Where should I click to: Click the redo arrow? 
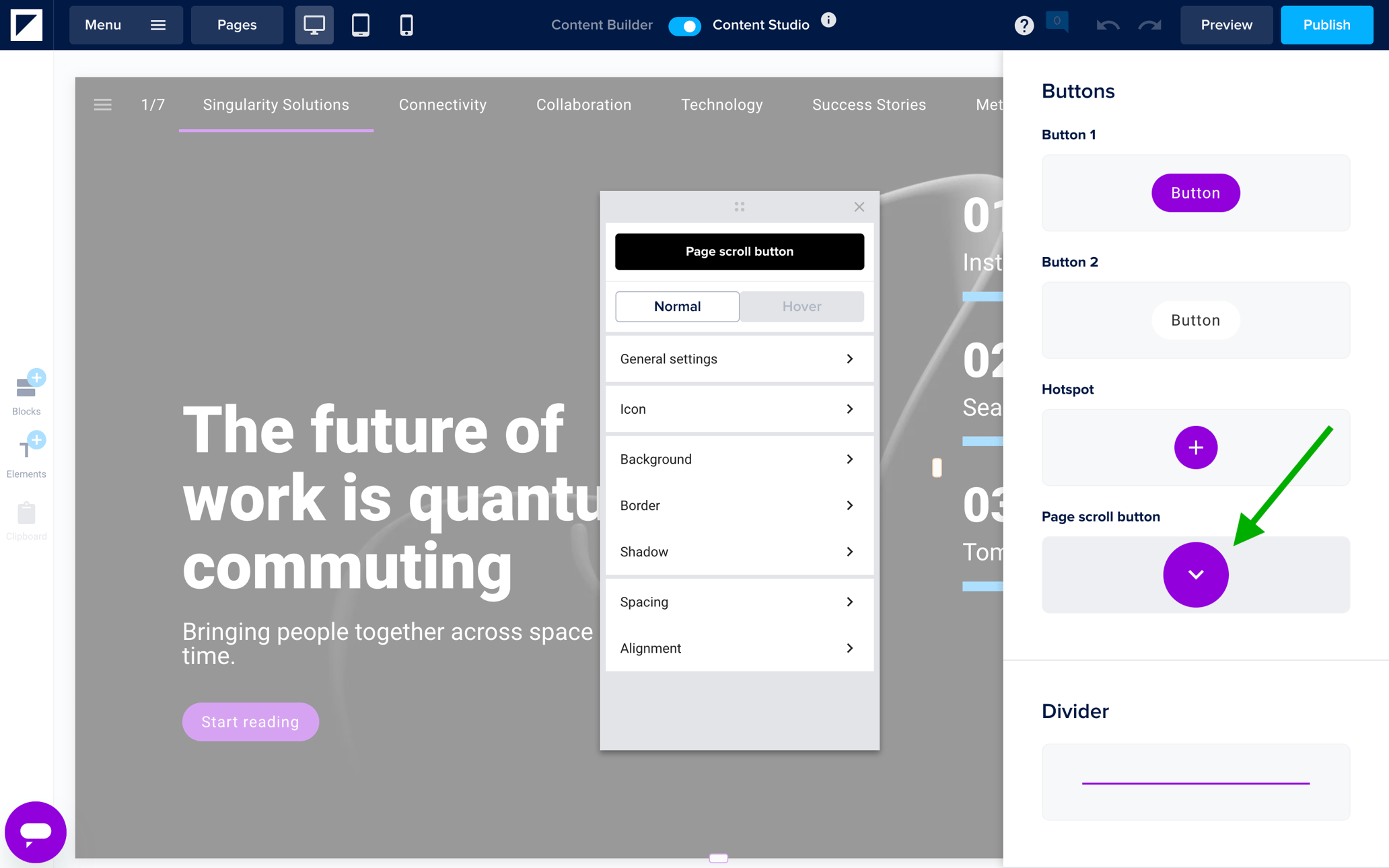point(1150,26)
